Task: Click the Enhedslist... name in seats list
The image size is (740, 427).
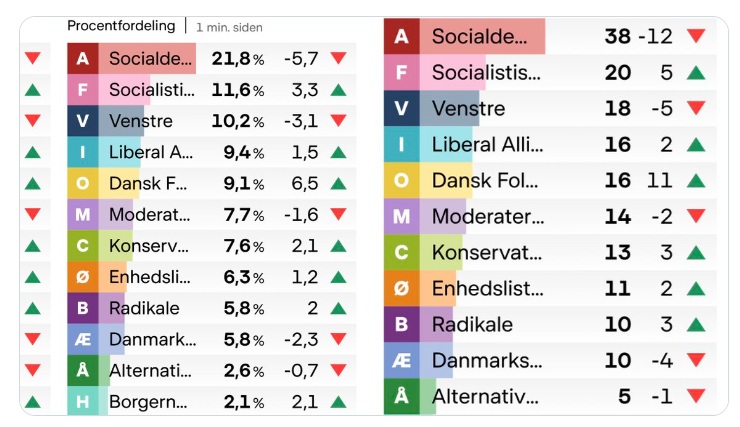Action: (486, 288)
